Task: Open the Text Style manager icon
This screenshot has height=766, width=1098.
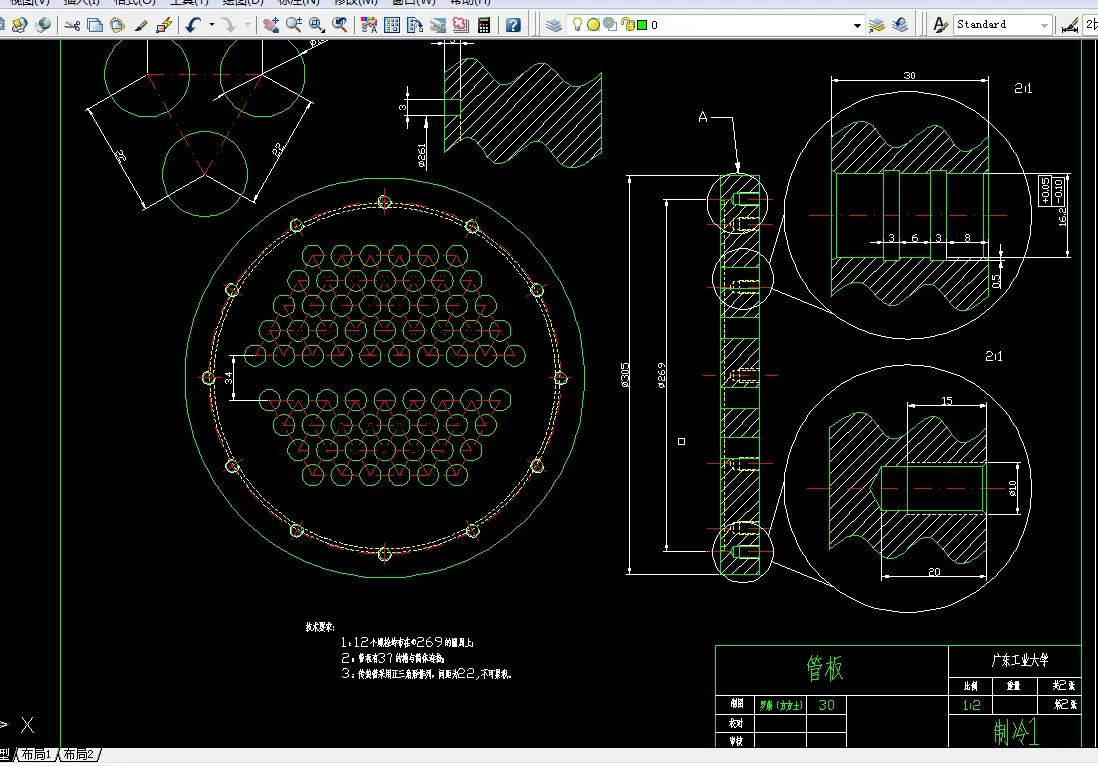Action: (940, 25)
